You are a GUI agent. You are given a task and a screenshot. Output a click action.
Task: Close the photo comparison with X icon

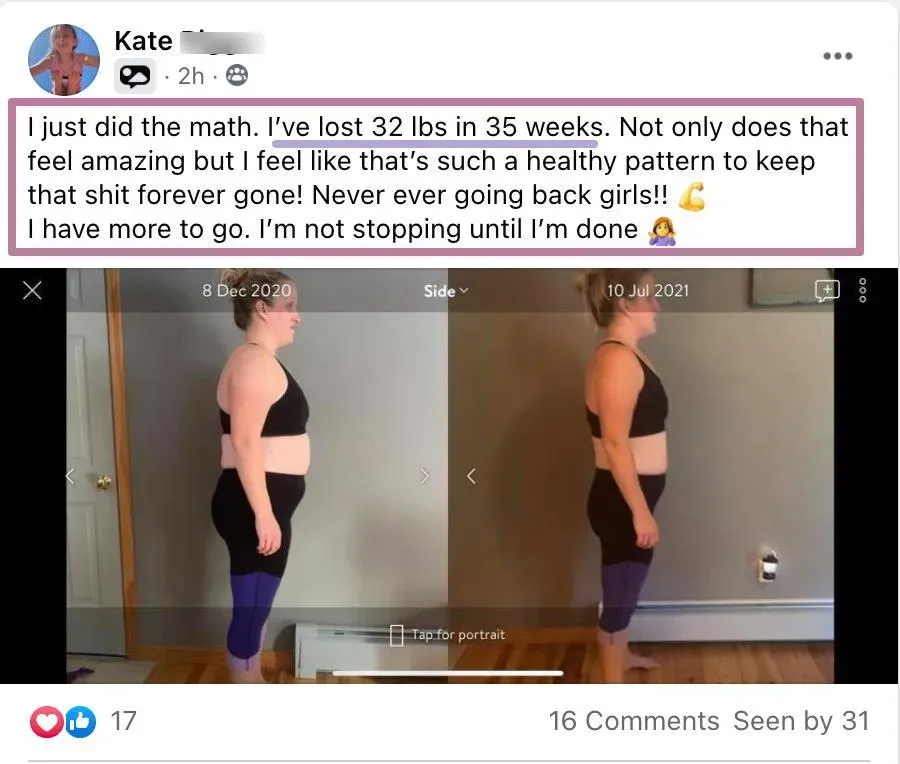(32, 290)
